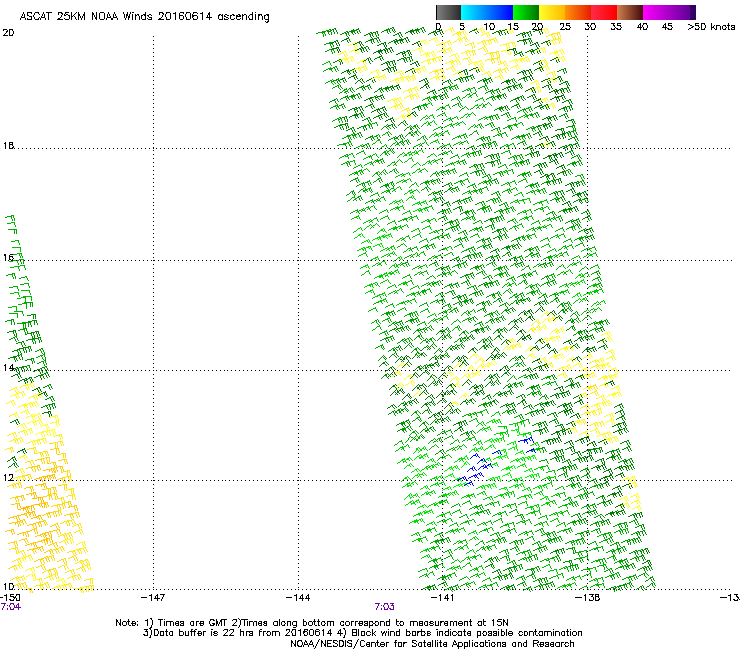Click latitude label '16' on left axis
The image size is (740, 650).
8,257
